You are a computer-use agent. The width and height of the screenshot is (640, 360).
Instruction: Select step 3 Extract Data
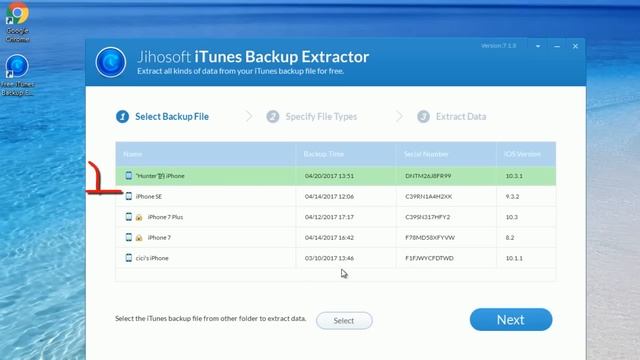pyautogui.click(x=451, y=117)
